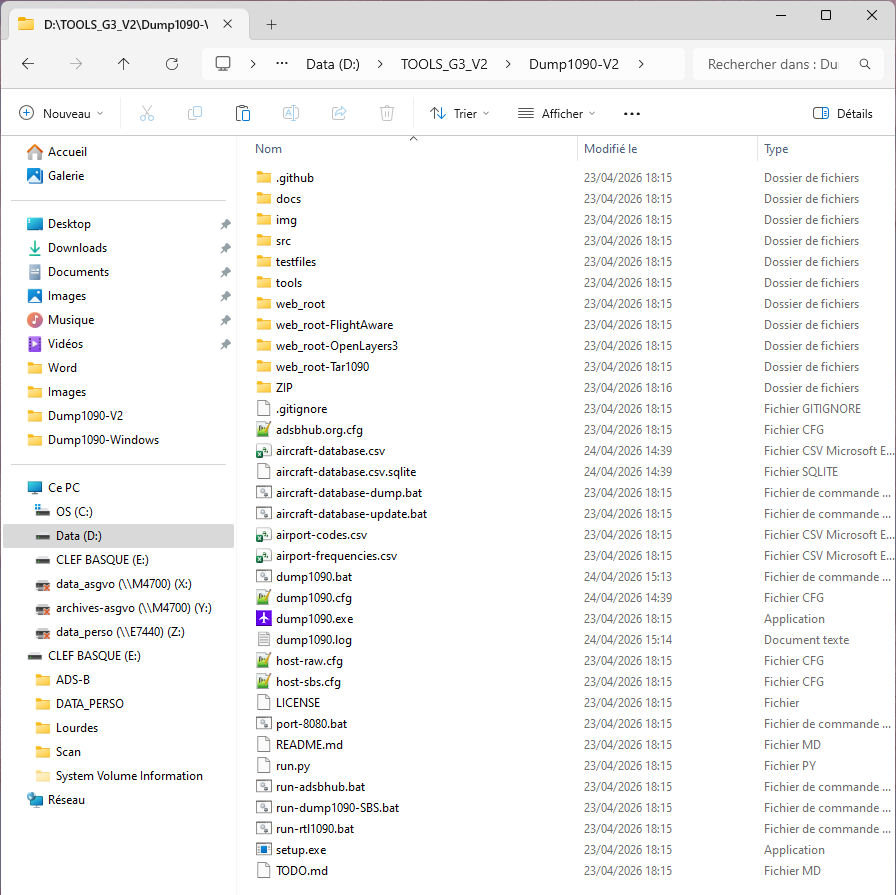This screenshot has height=895, width=896.
Task: Open more options ellipsis in command bar
Action: coord(632,113)
